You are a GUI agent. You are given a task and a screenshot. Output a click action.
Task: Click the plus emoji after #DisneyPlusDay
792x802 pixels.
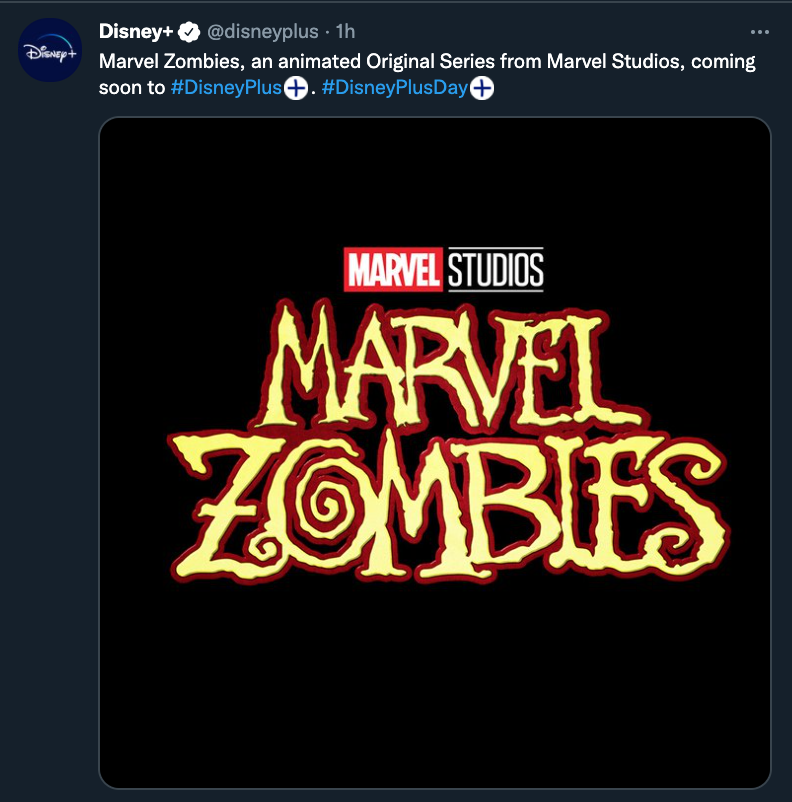482,89
